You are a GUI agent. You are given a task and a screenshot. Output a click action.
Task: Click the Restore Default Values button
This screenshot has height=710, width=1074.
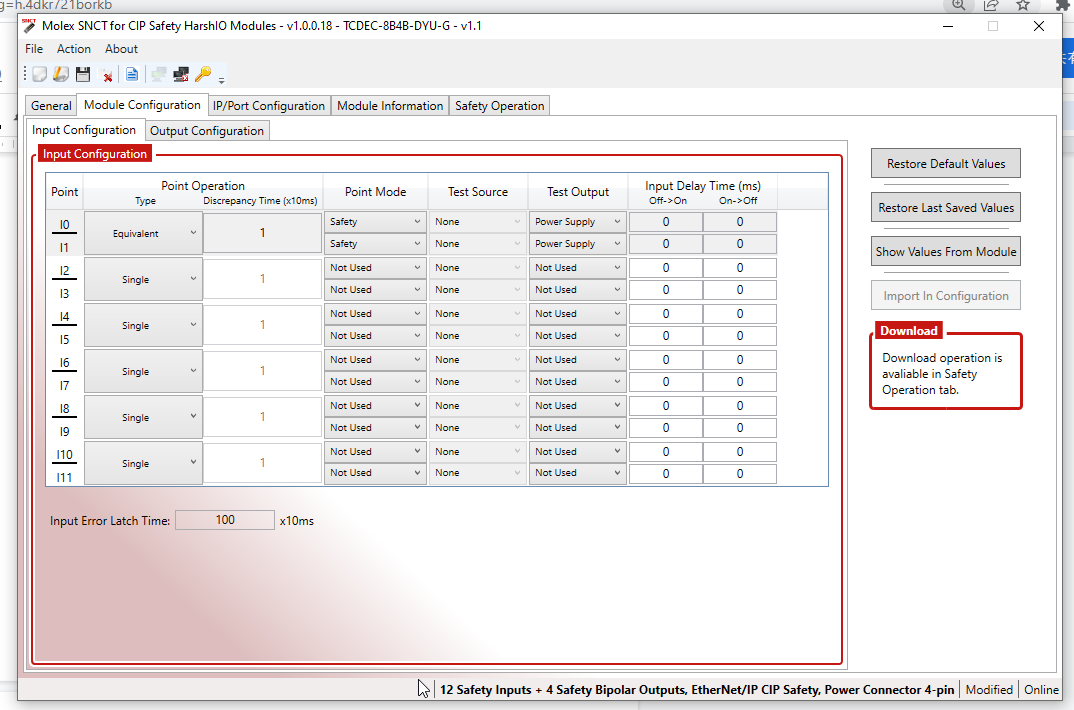pyautogui.click(x=946, y=164)
